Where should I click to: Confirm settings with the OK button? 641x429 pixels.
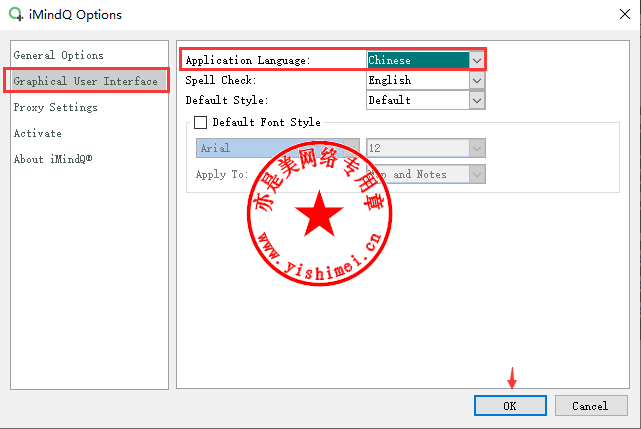pyautogui.click(x=510, y=406)
